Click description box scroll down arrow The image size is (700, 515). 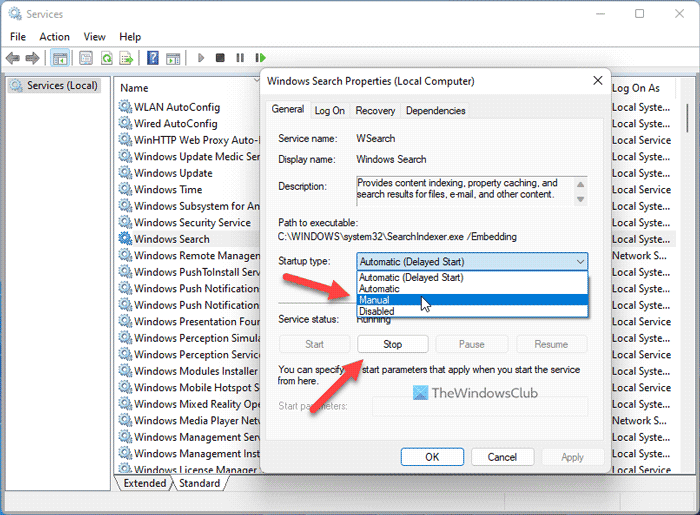(x=580, y=199)
